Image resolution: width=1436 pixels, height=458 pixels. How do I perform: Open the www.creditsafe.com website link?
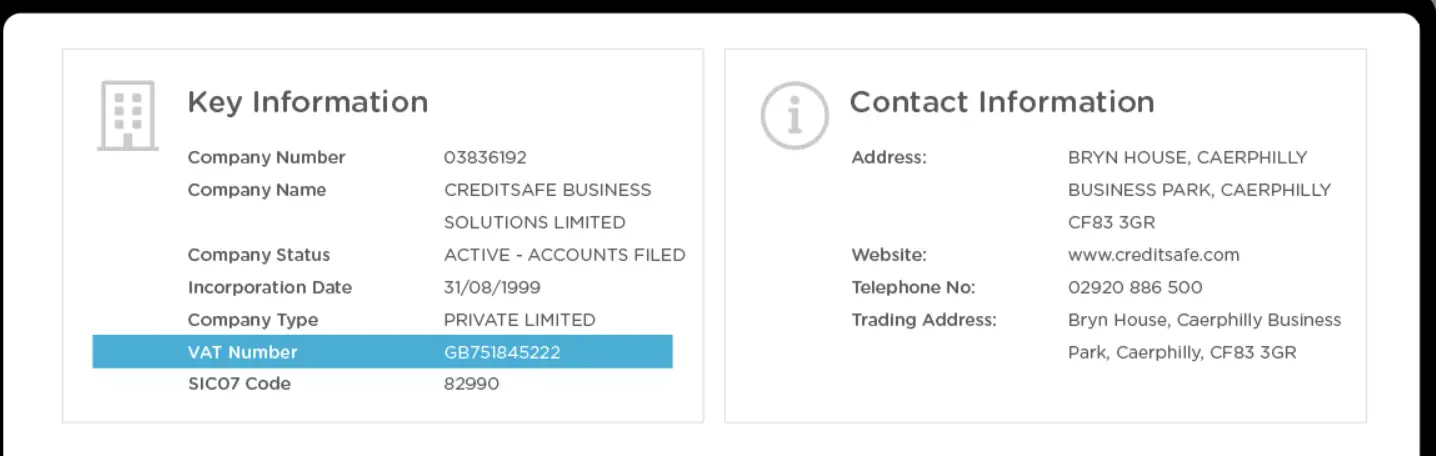click(x=1153, y=255)
